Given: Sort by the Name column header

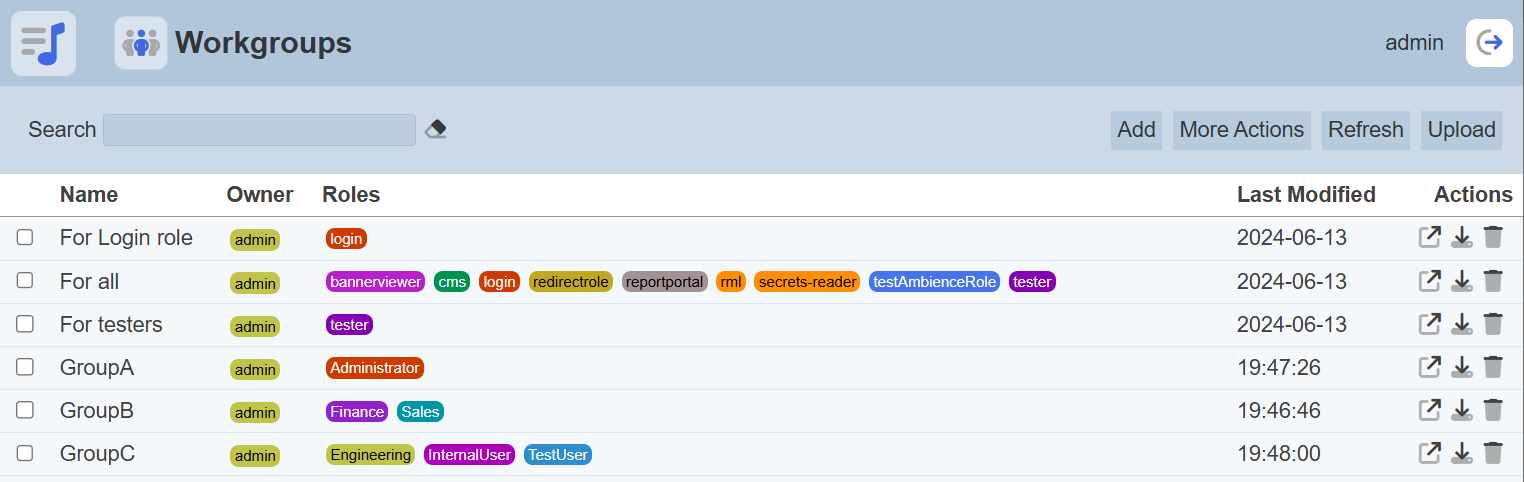Looking at the screenshot, I should [x=89, y=194].
